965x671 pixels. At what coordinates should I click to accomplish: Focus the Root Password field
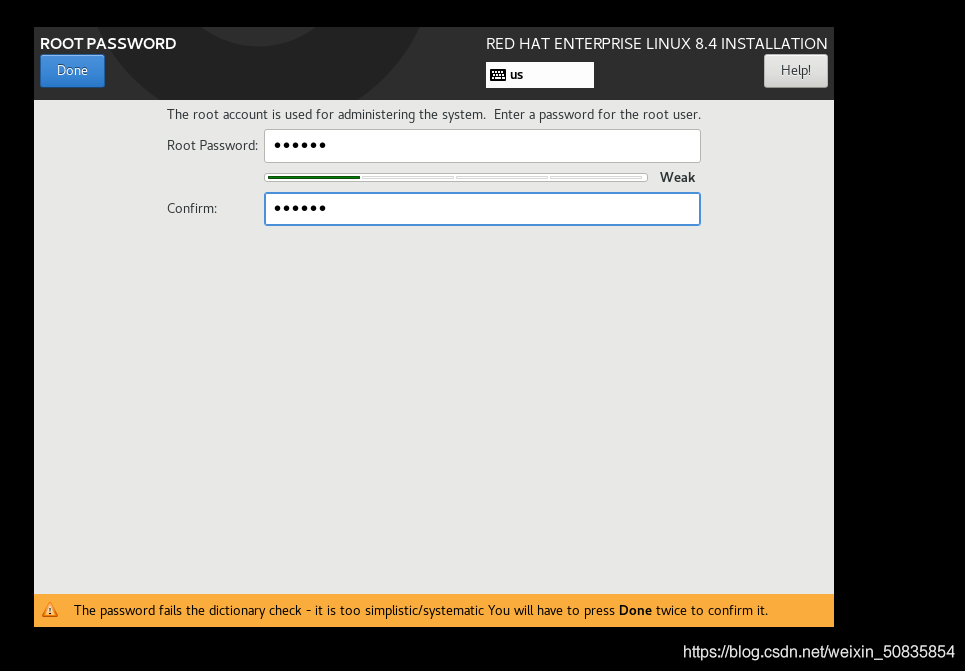point(482,146)
